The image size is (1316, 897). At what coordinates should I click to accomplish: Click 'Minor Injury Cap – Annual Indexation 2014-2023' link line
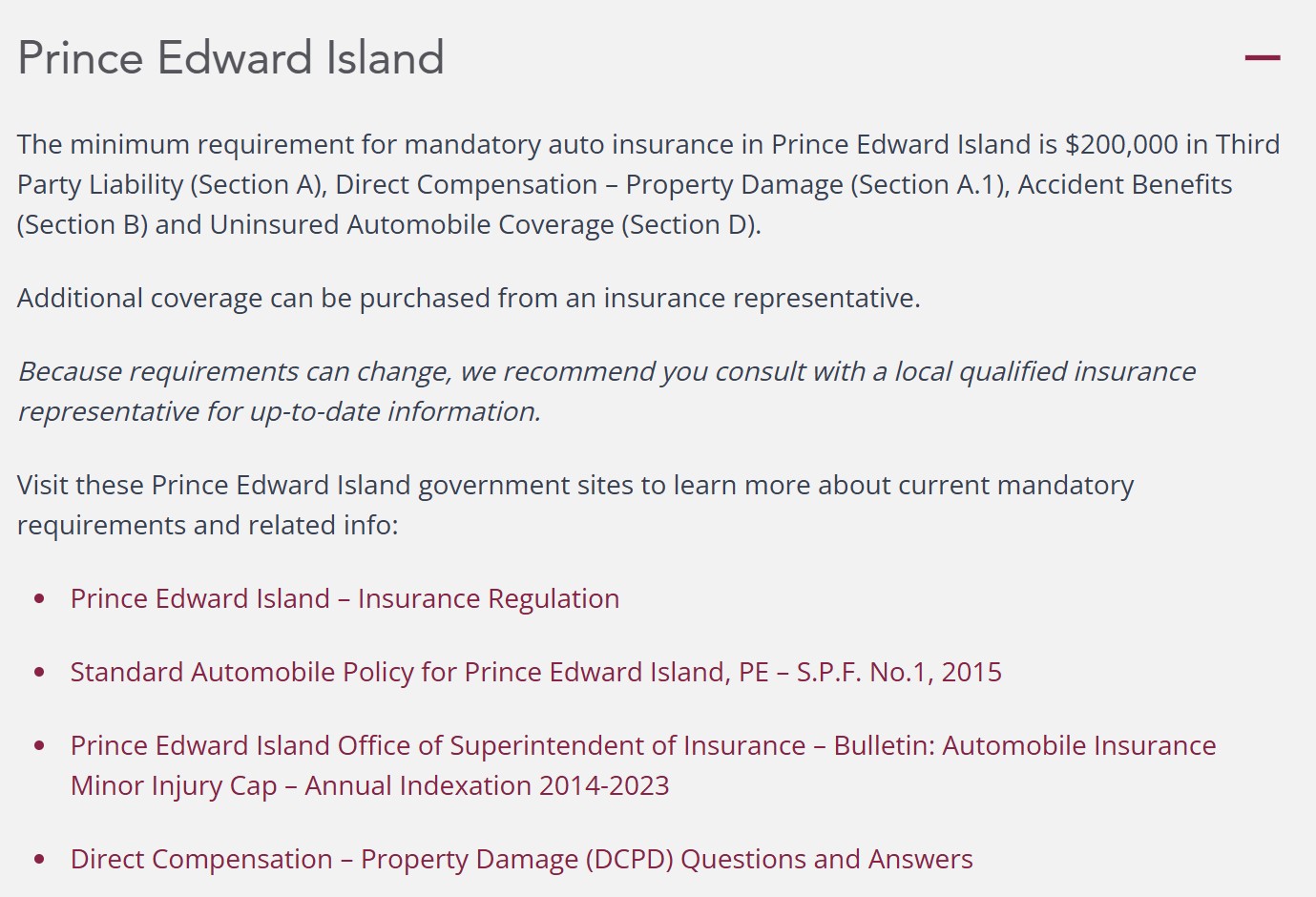click(x=370, y=785)
